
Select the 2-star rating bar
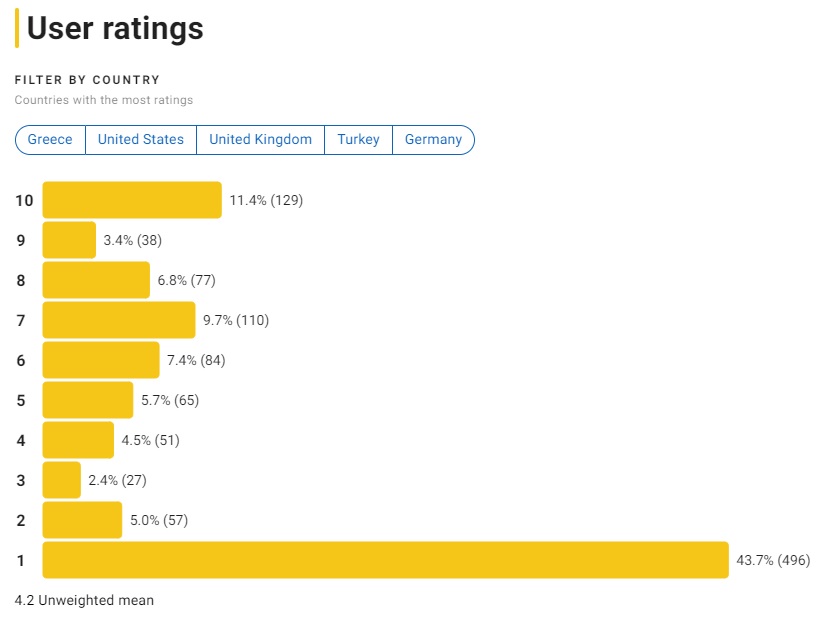[x=82, y=520]
